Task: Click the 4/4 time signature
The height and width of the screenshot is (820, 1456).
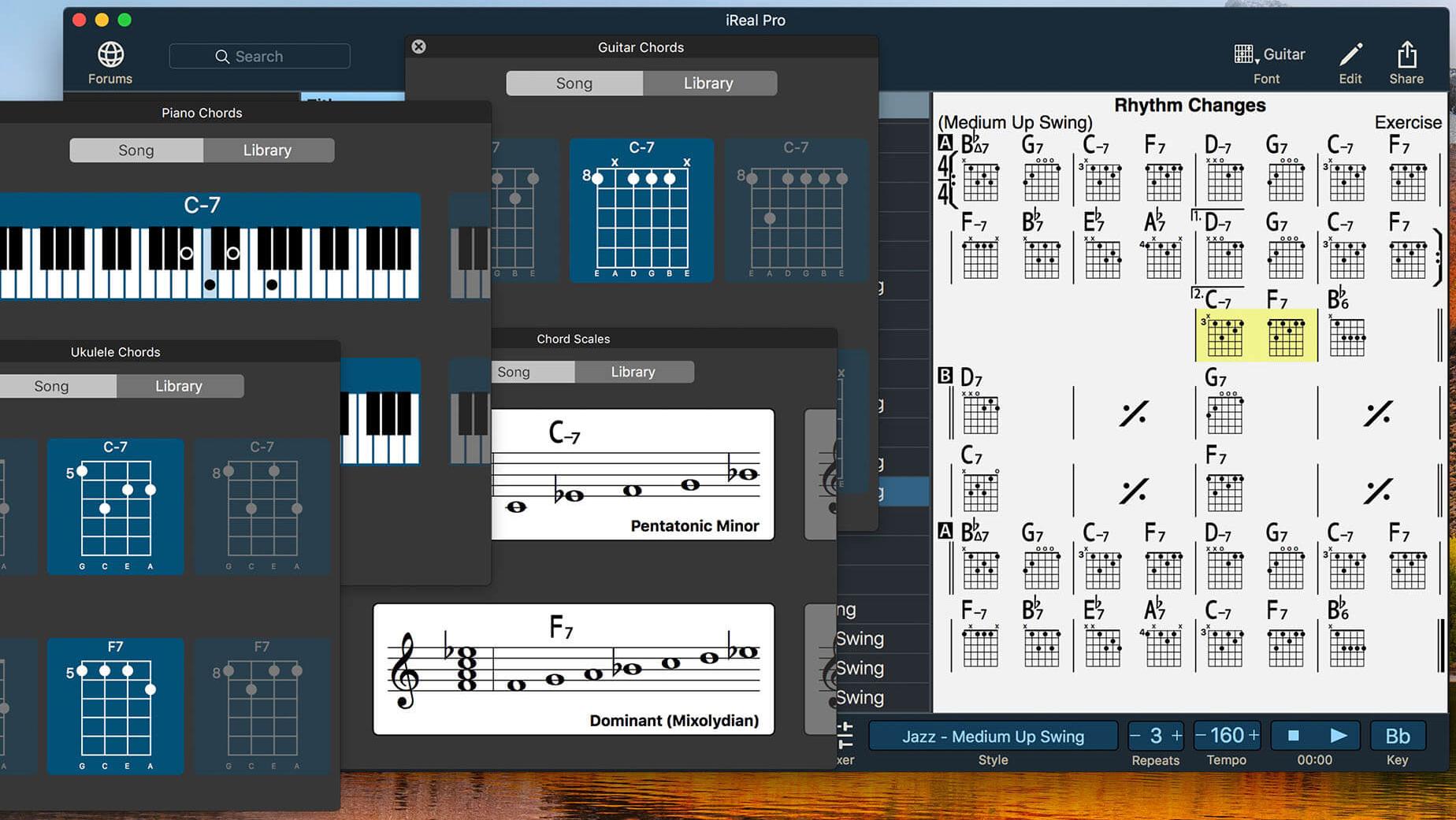Action: [944, 180]
